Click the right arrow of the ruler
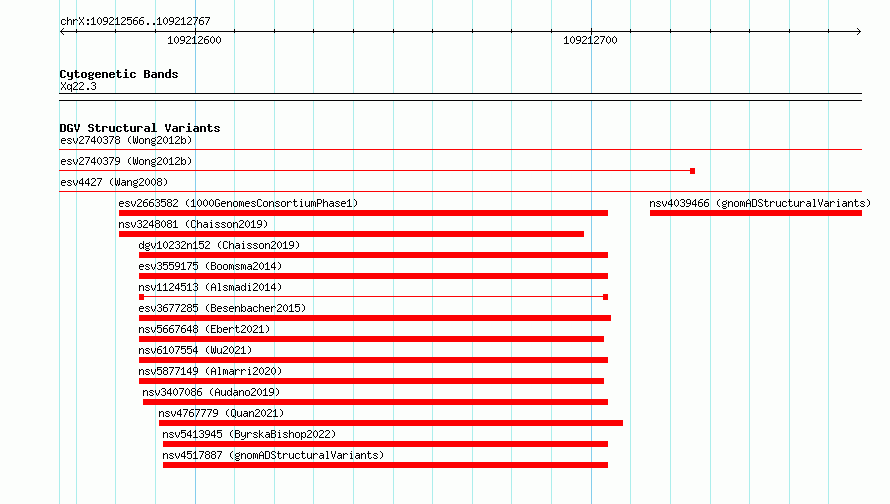The image size is (890, 504). coord(859,31)
